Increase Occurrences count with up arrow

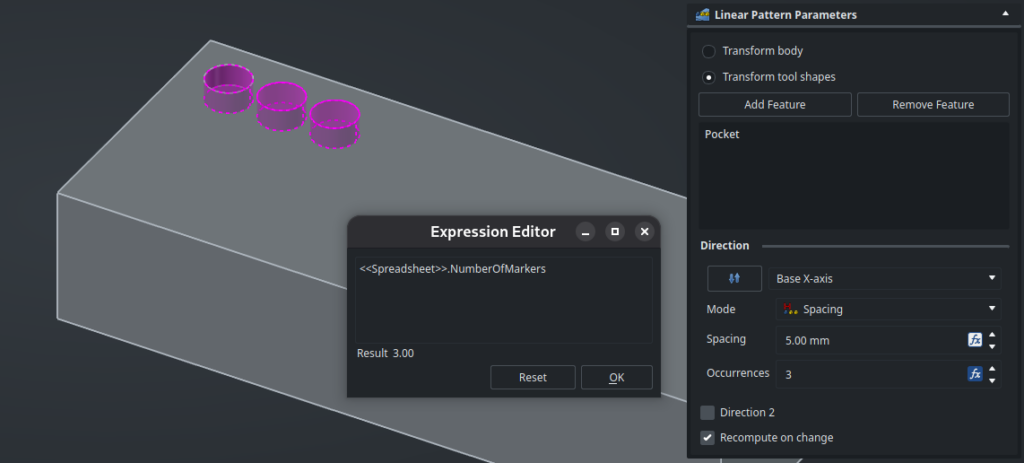tap(992, 369)
